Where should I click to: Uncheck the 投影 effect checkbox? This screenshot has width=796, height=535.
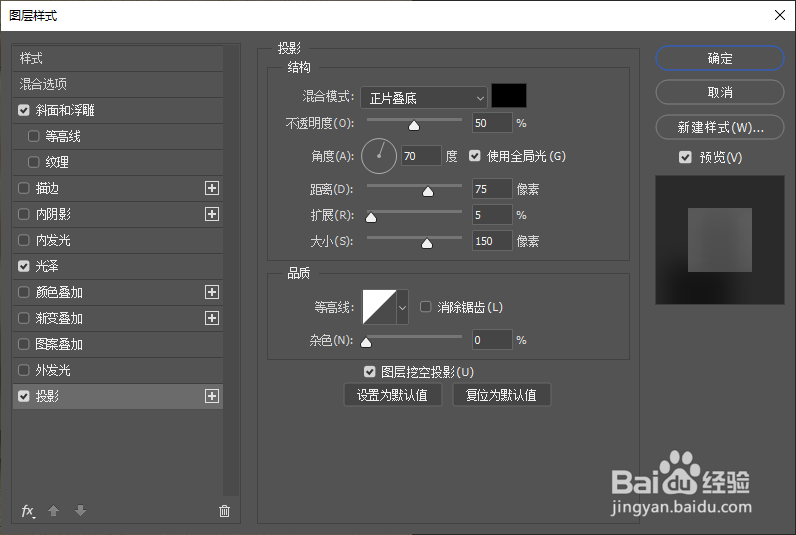24,396
